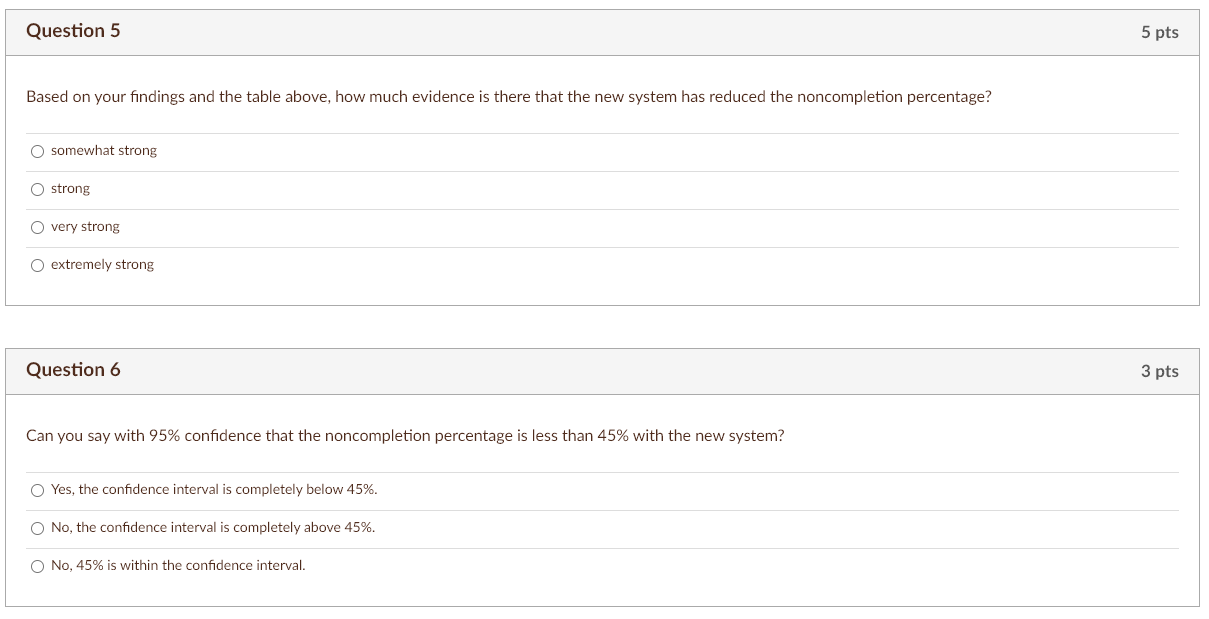Click the Question 5 prompt about noncompletion evidence
The image size is (1209, 619).
(508, 97)
